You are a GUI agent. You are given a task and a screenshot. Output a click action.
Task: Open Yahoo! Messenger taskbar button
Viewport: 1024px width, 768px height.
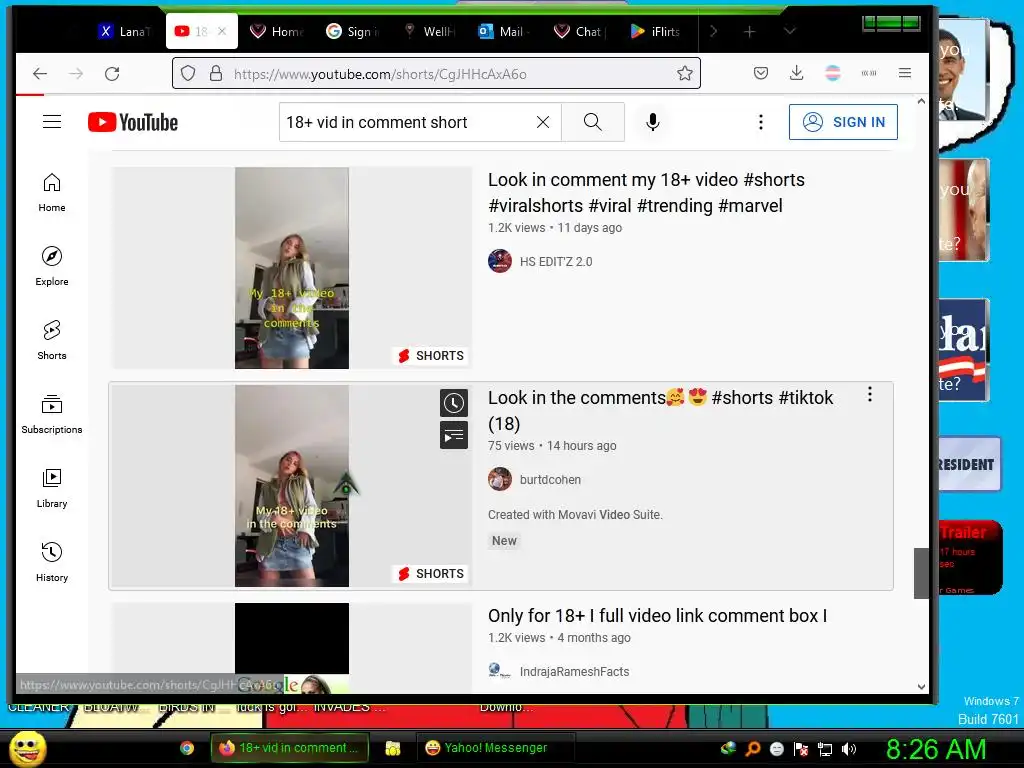click(495, 748)
